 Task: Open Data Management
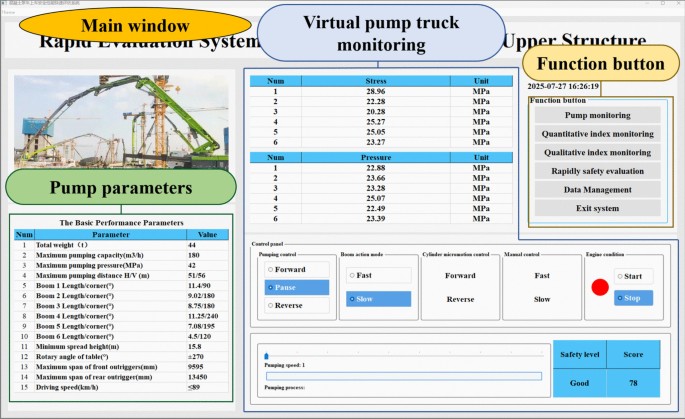tap(597, 190)
